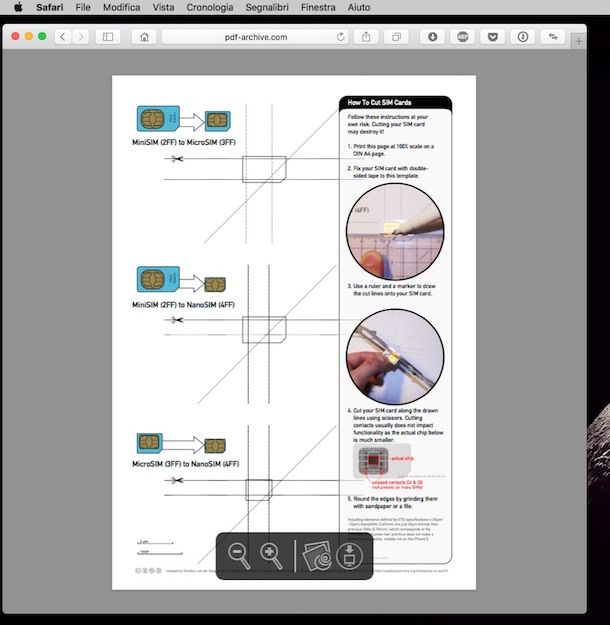Open the Finestra menu
This screenshot has height=625, width=610.
318,7
